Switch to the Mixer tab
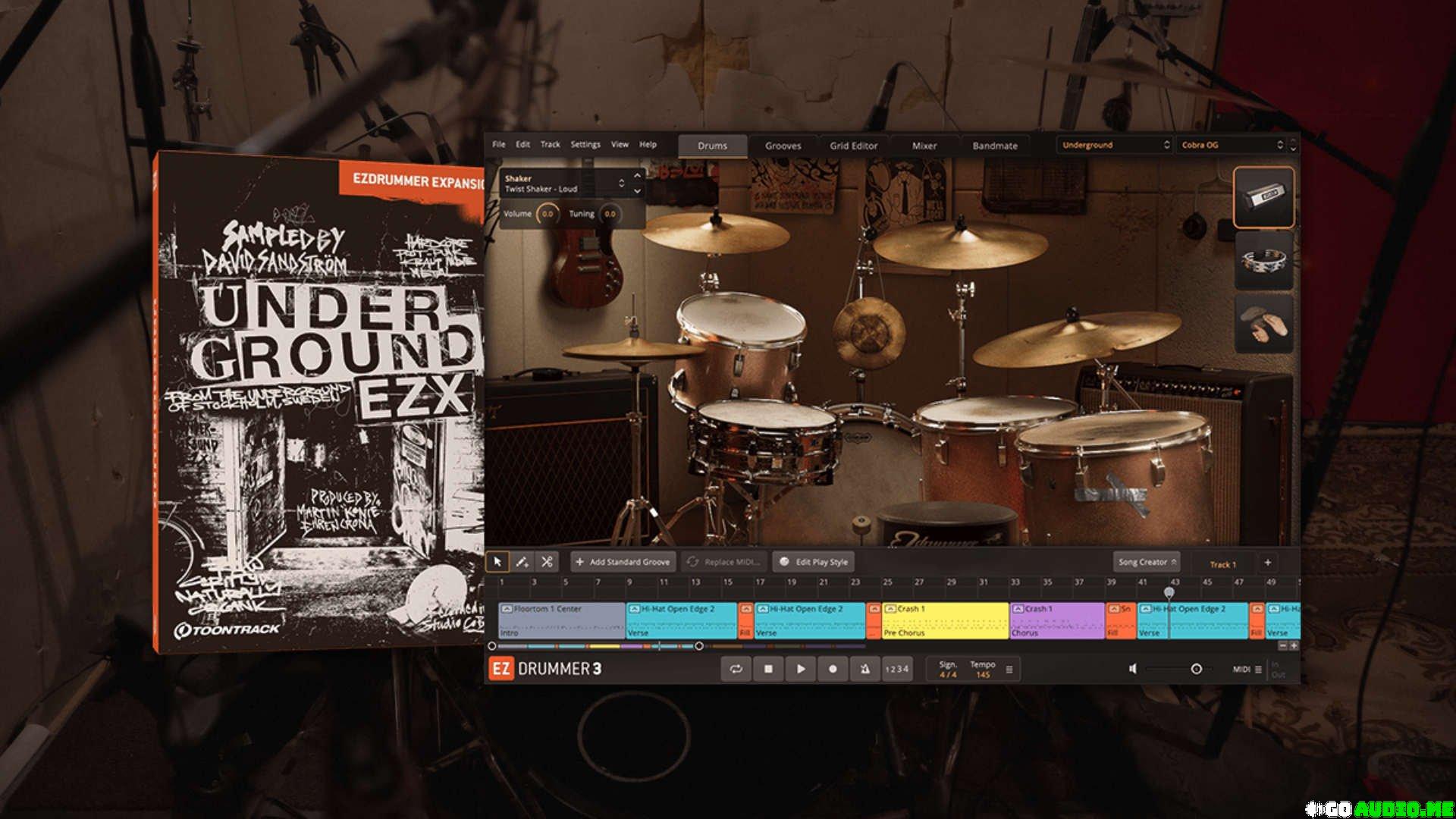This screenshot has width=1456, height=819. click(x=924, y=146)
